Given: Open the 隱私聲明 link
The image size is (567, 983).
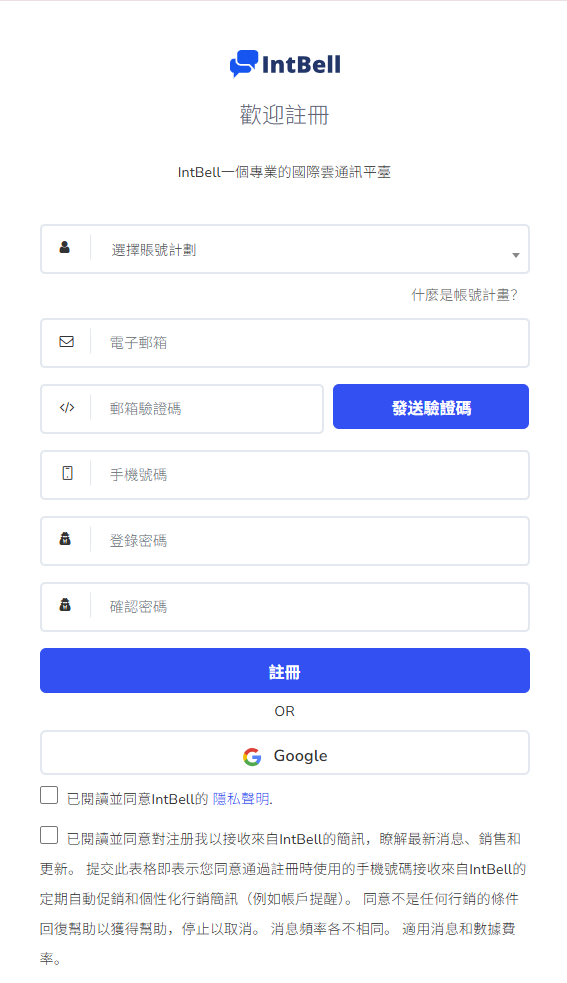Looking at the screenshot, I should (241, 799).
